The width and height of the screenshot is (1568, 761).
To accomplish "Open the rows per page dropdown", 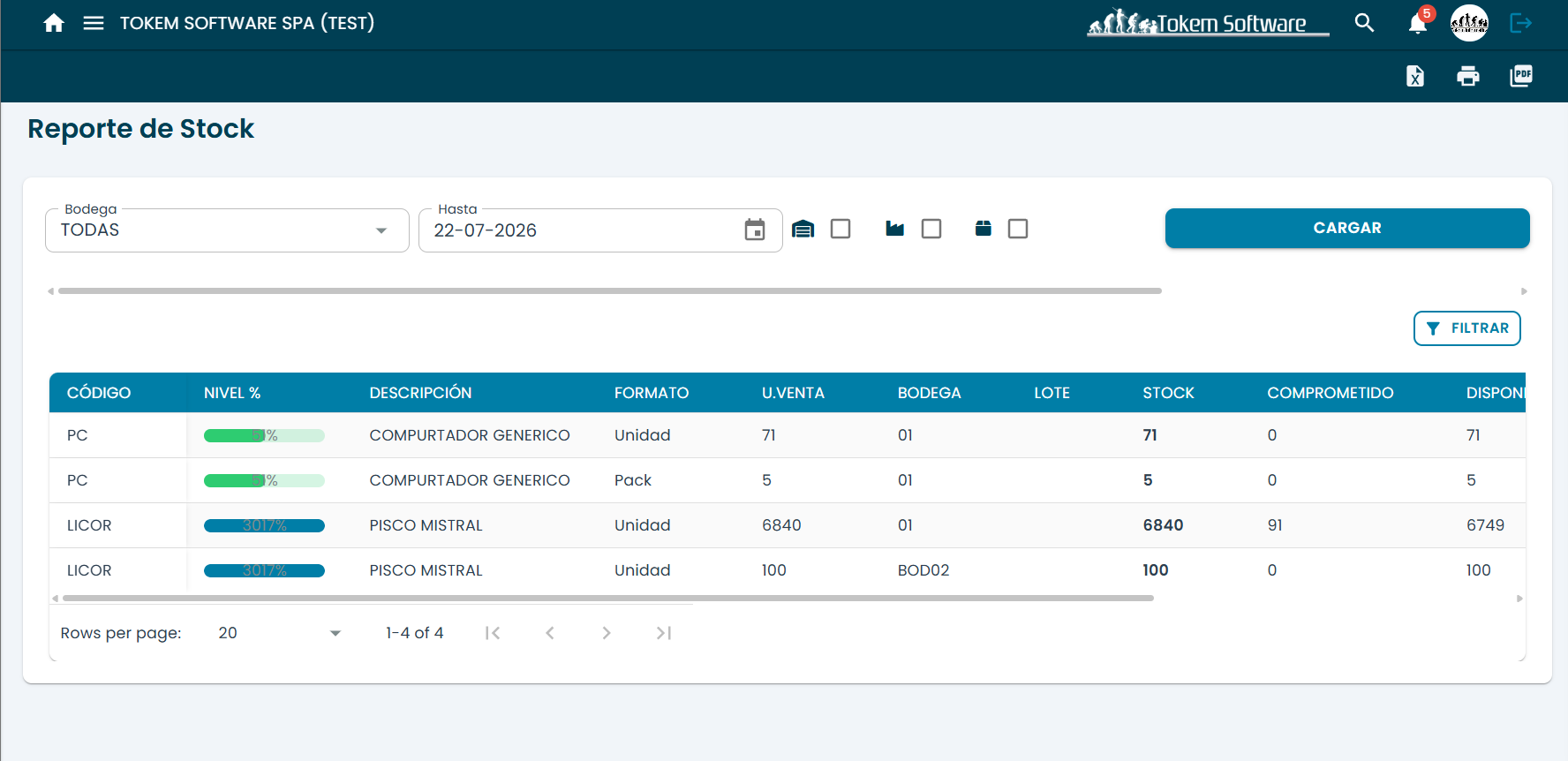I will click(279, 633).
